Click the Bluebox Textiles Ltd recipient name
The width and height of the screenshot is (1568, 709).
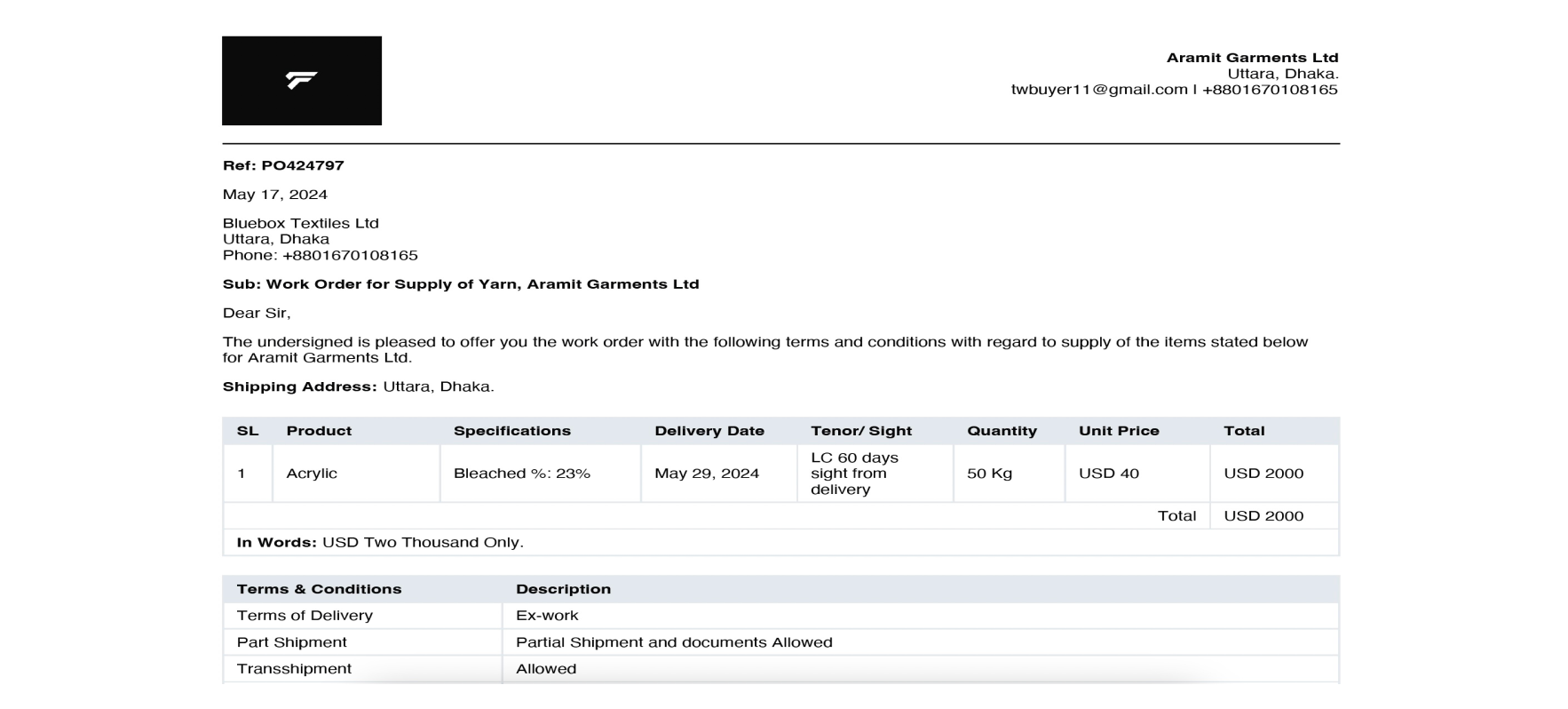(301, 224)
